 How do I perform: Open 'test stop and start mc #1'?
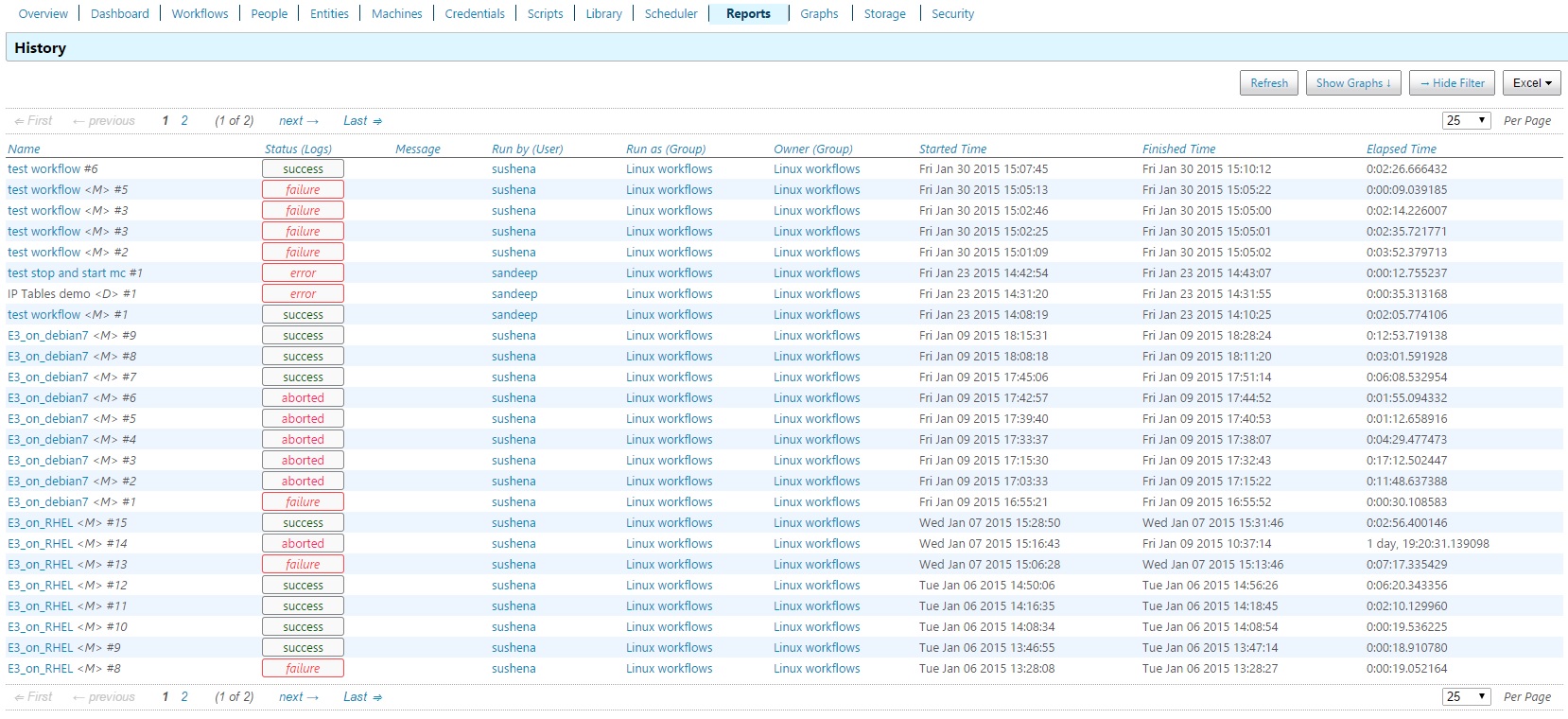coord(75,272)
